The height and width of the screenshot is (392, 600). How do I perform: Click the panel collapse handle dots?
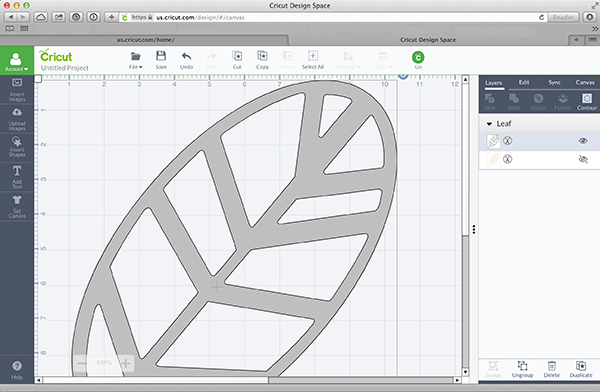click(474, 229)
